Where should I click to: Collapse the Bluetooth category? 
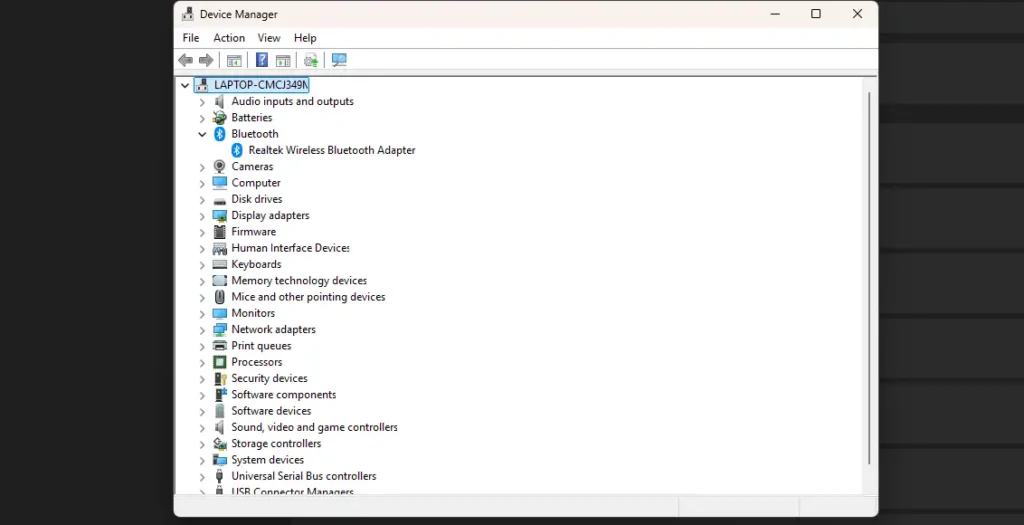tap(202, 134)
